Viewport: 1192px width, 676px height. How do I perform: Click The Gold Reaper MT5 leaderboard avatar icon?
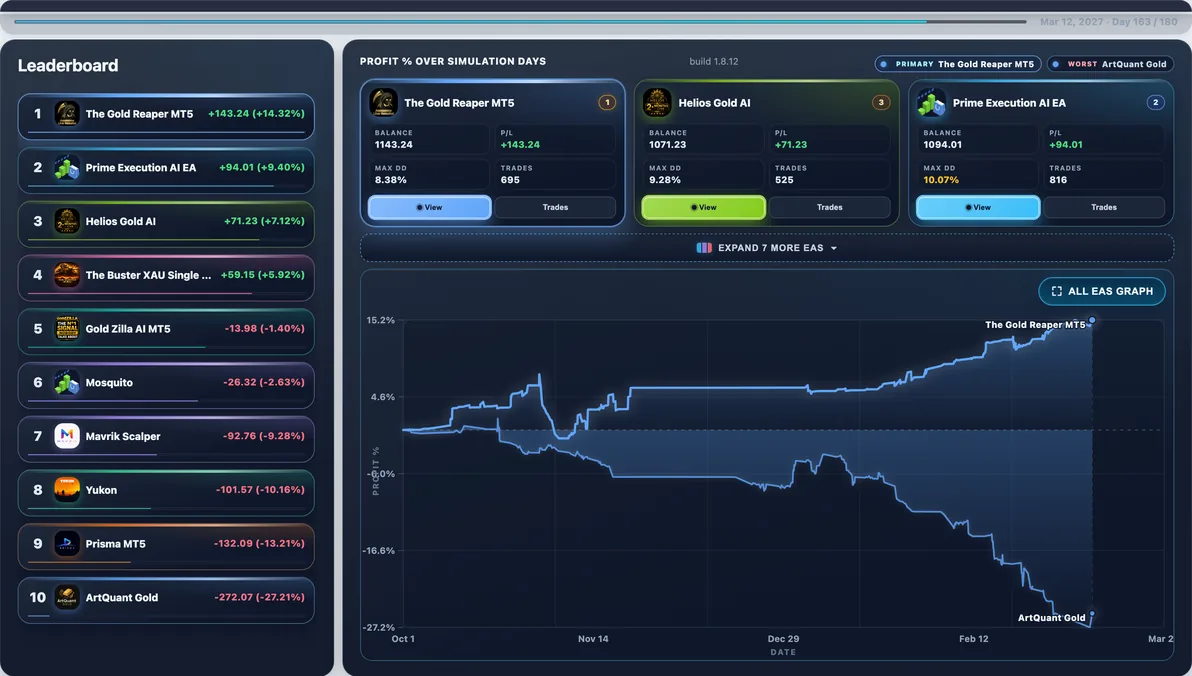click(x=67, y=113)
